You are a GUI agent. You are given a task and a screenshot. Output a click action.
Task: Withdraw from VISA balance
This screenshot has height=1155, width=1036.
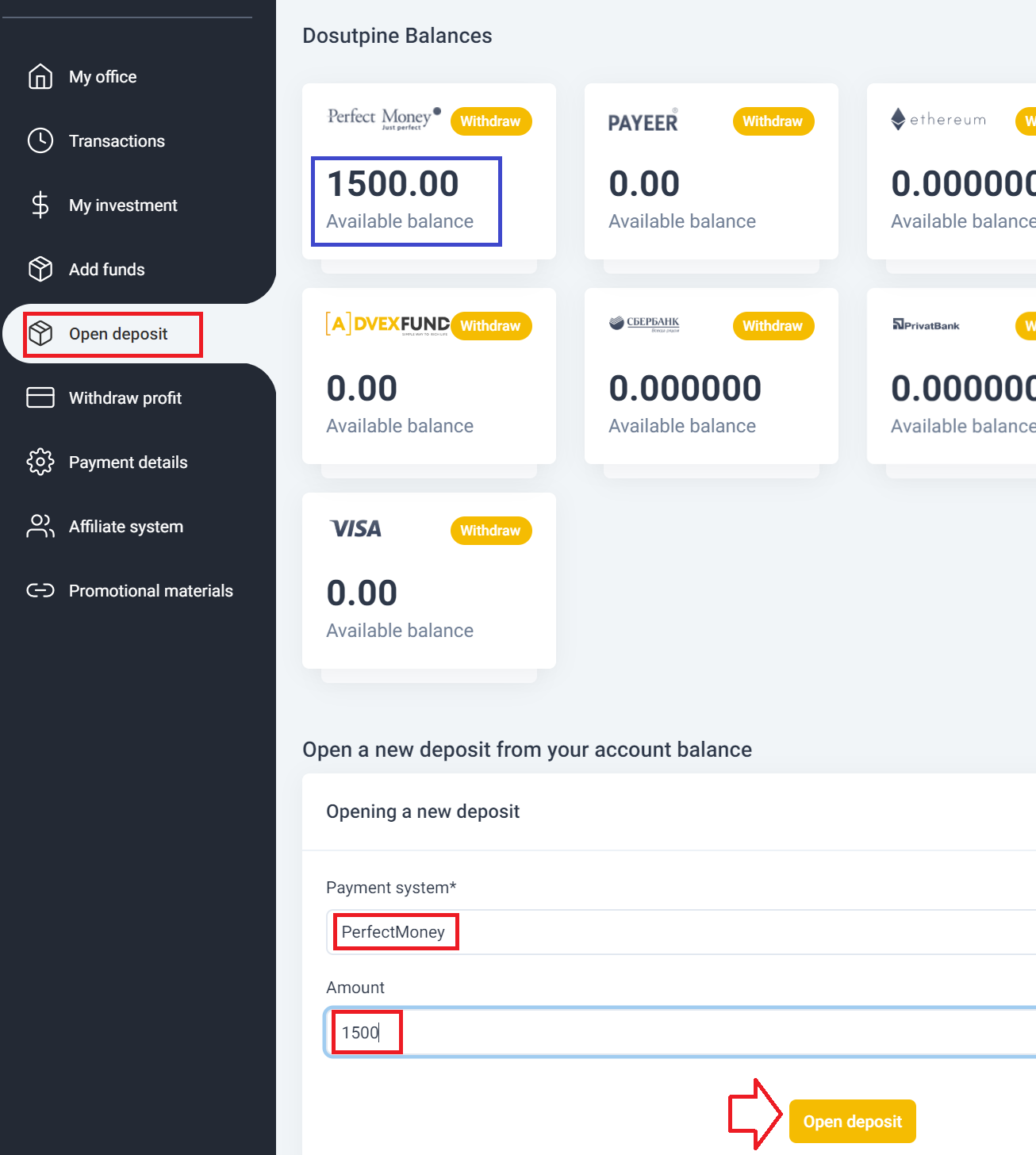pos(491,531)
